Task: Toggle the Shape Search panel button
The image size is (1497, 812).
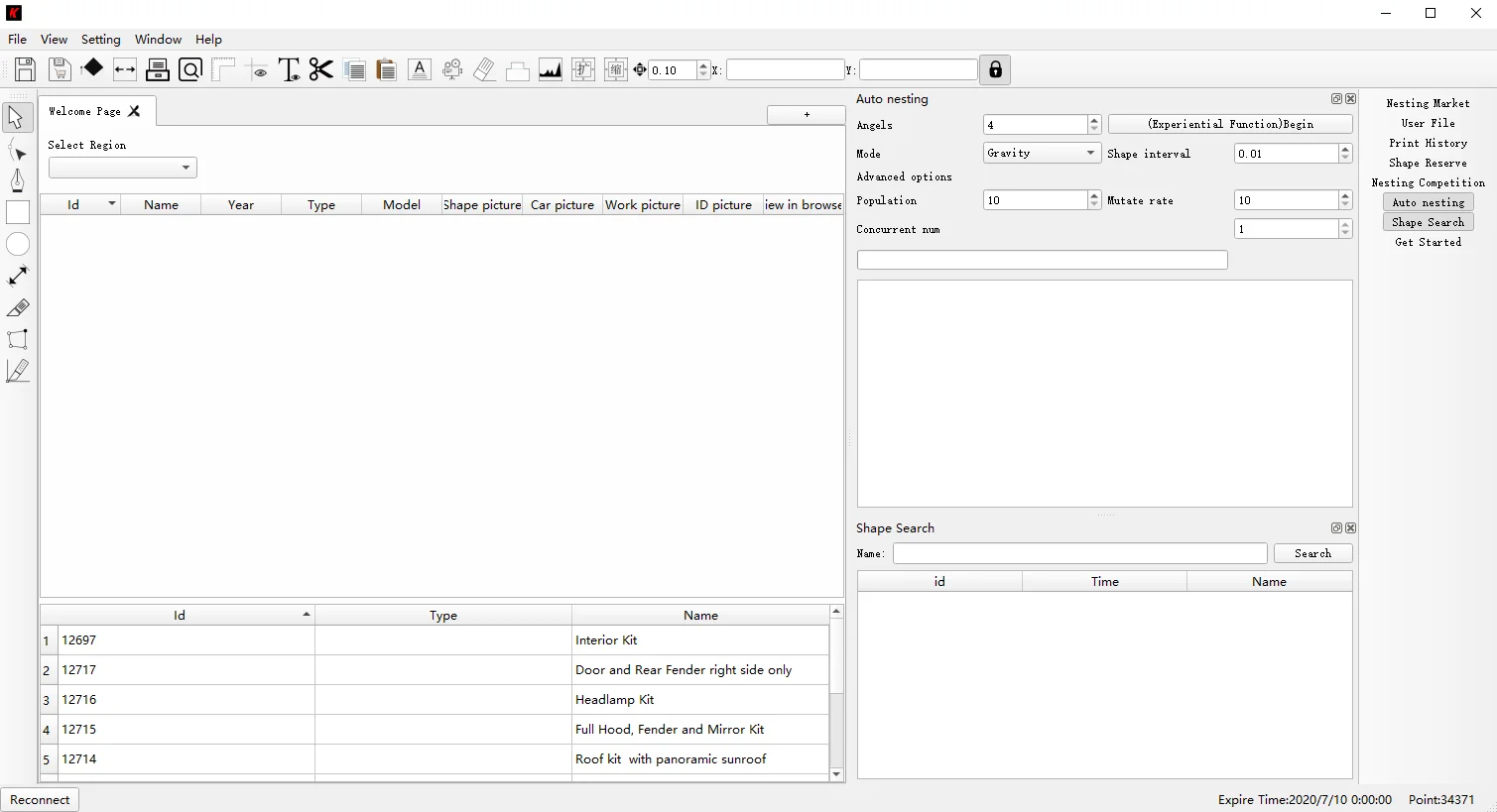Action: pyautogui.click(x=1428, y=222)
